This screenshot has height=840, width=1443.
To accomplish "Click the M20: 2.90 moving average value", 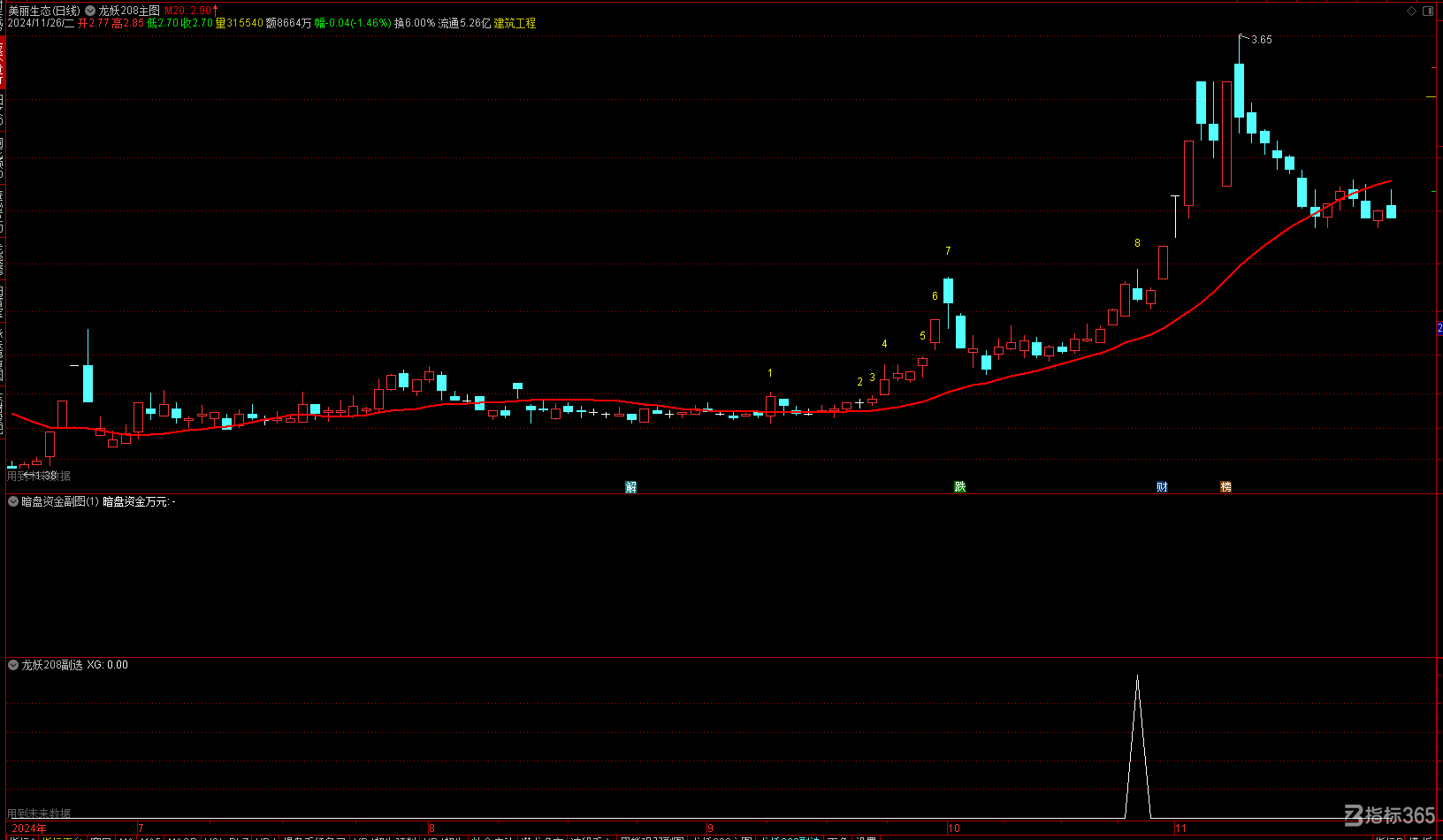I will click(x=188, y=11).
